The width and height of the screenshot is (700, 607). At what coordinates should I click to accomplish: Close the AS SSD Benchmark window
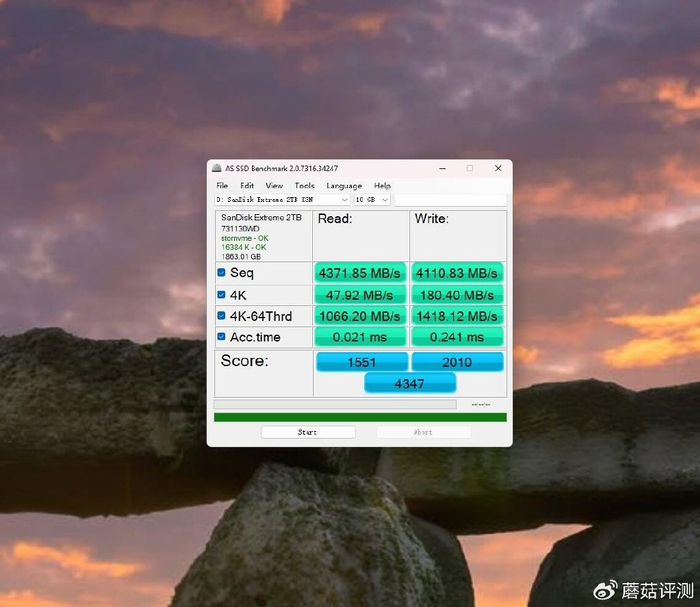pos(498,168)
